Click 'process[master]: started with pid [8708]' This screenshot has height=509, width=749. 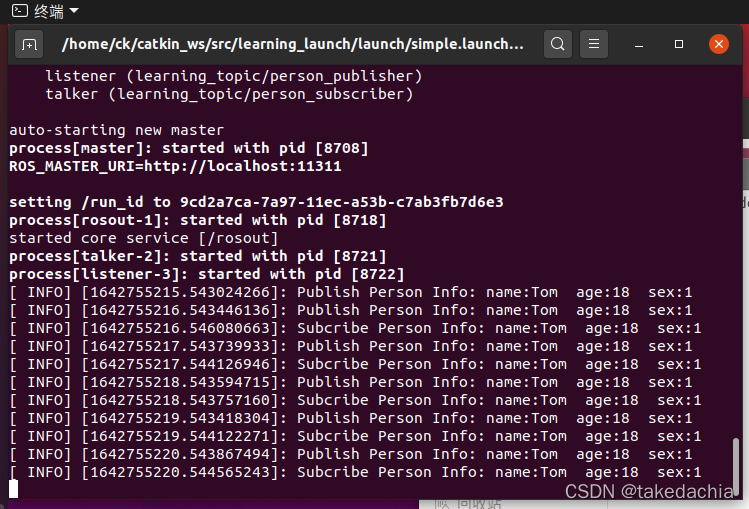(189, 148)
